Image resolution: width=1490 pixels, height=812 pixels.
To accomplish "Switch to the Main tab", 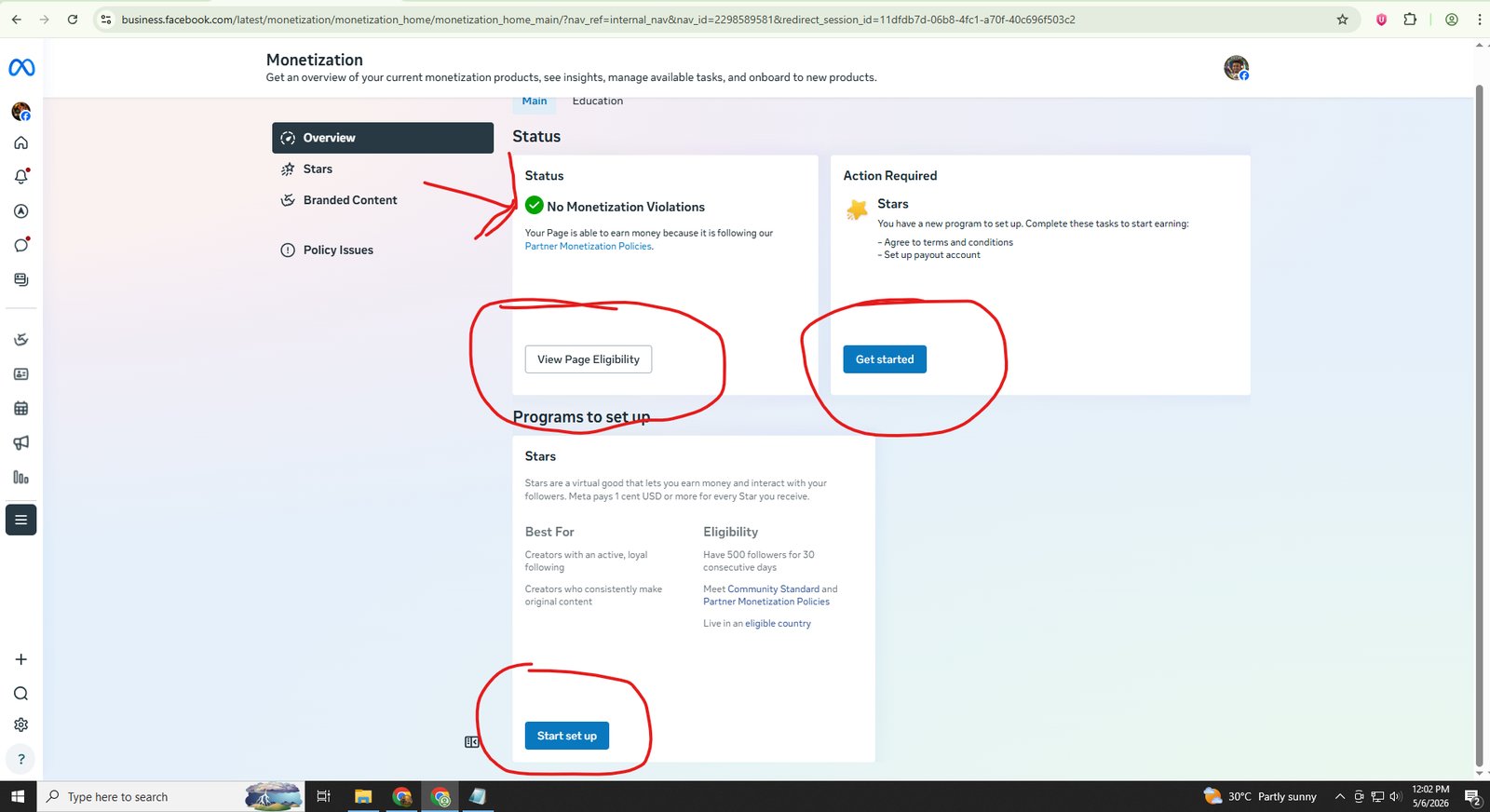I will coord(535,101).
